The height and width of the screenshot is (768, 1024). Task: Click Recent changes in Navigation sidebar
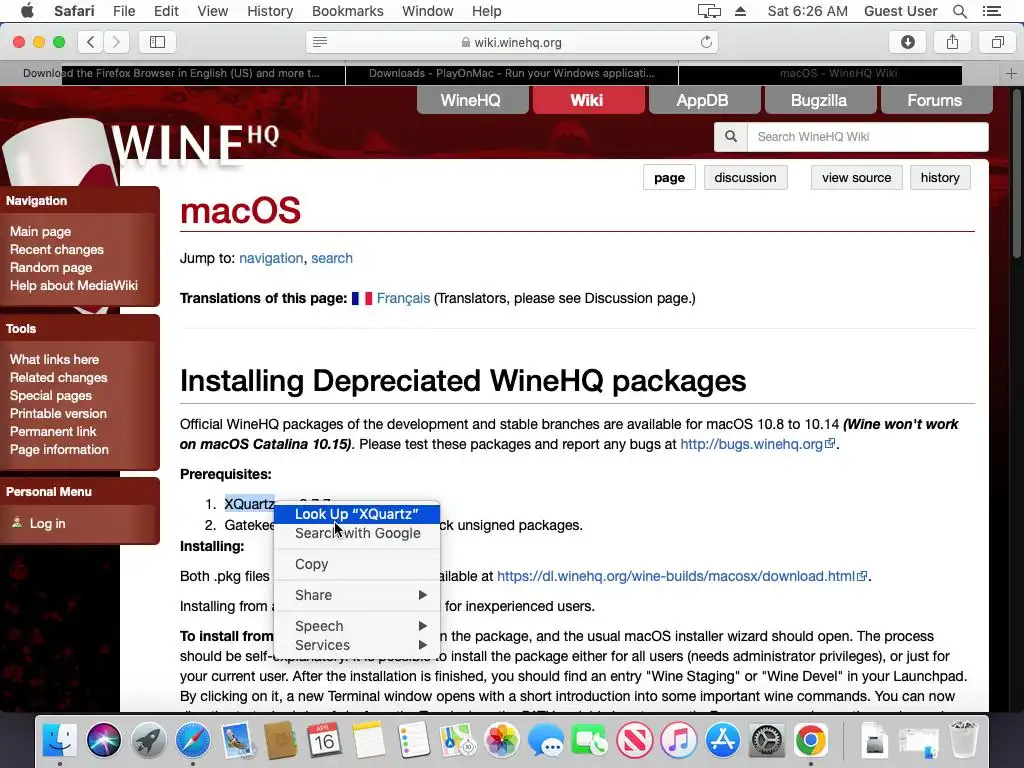(x=57, y=249)
